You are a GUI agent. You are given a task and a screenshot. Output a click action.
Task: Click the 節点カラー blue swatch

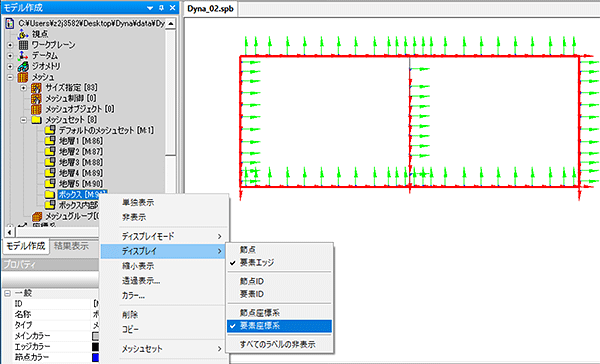click(x=96, y=357)
